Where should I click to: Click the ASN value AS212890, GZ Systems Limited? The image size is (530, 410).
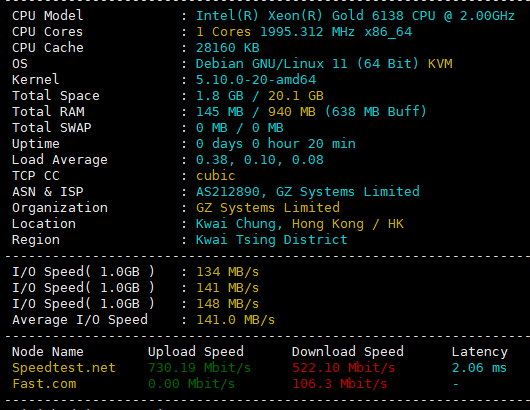tap(308, 192)
